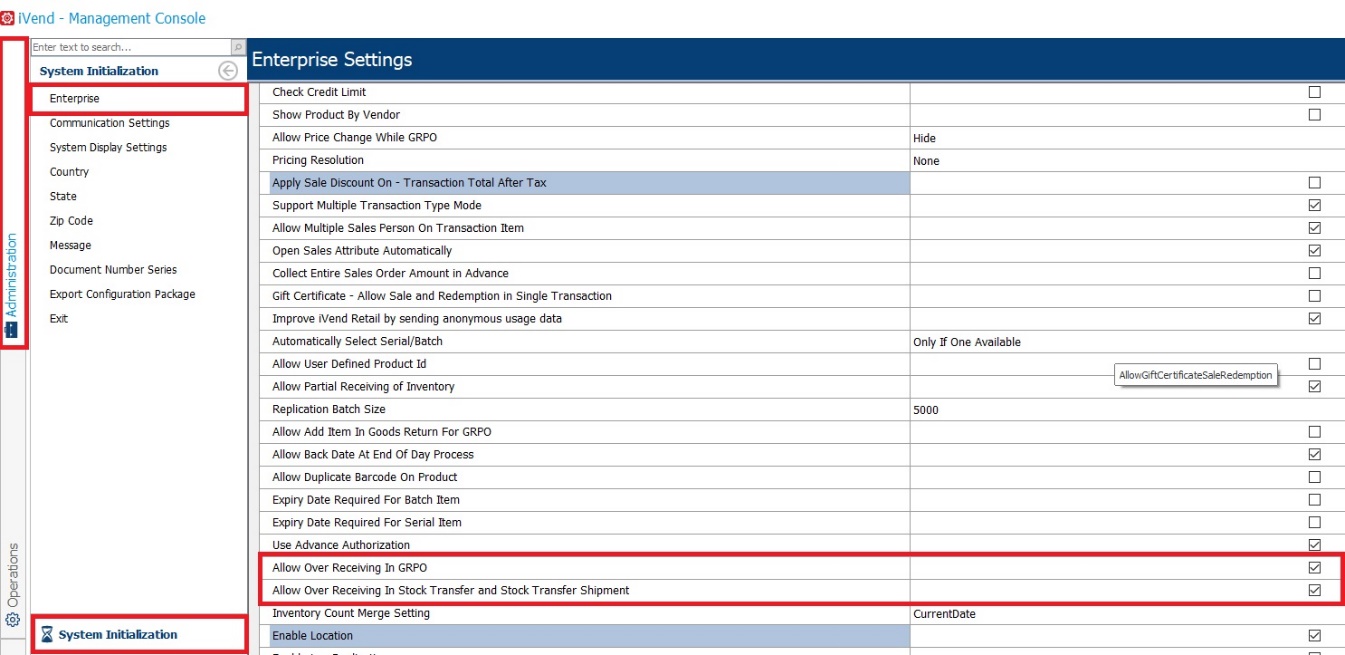Enable Allow Duplicate Barcode On Product

pos(1314,477)
